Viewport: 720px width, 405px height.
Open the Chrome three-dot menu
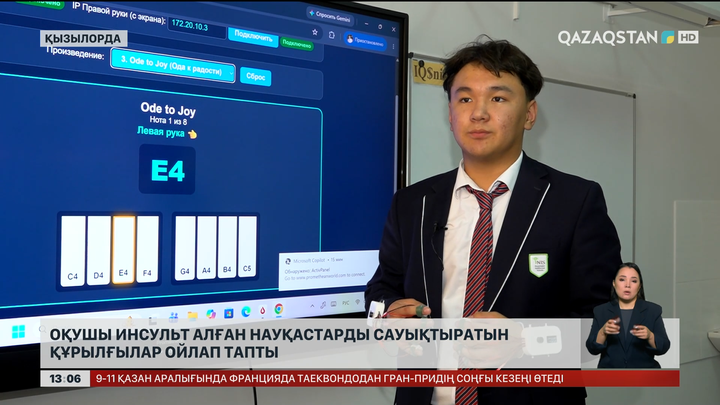coord(394,46)
